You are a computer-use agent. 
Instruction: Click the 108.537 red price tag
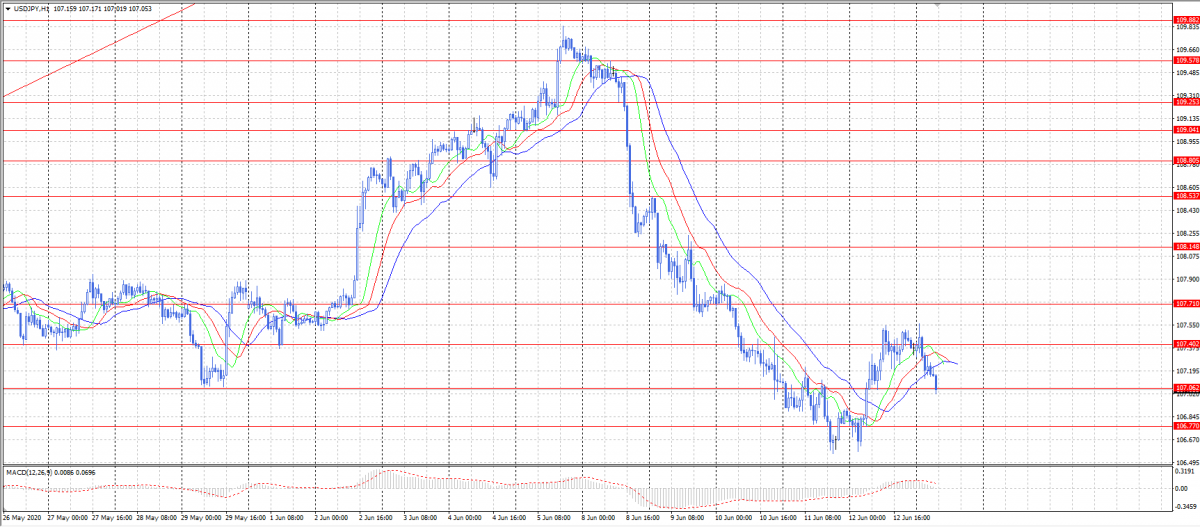coord(1187,196)
